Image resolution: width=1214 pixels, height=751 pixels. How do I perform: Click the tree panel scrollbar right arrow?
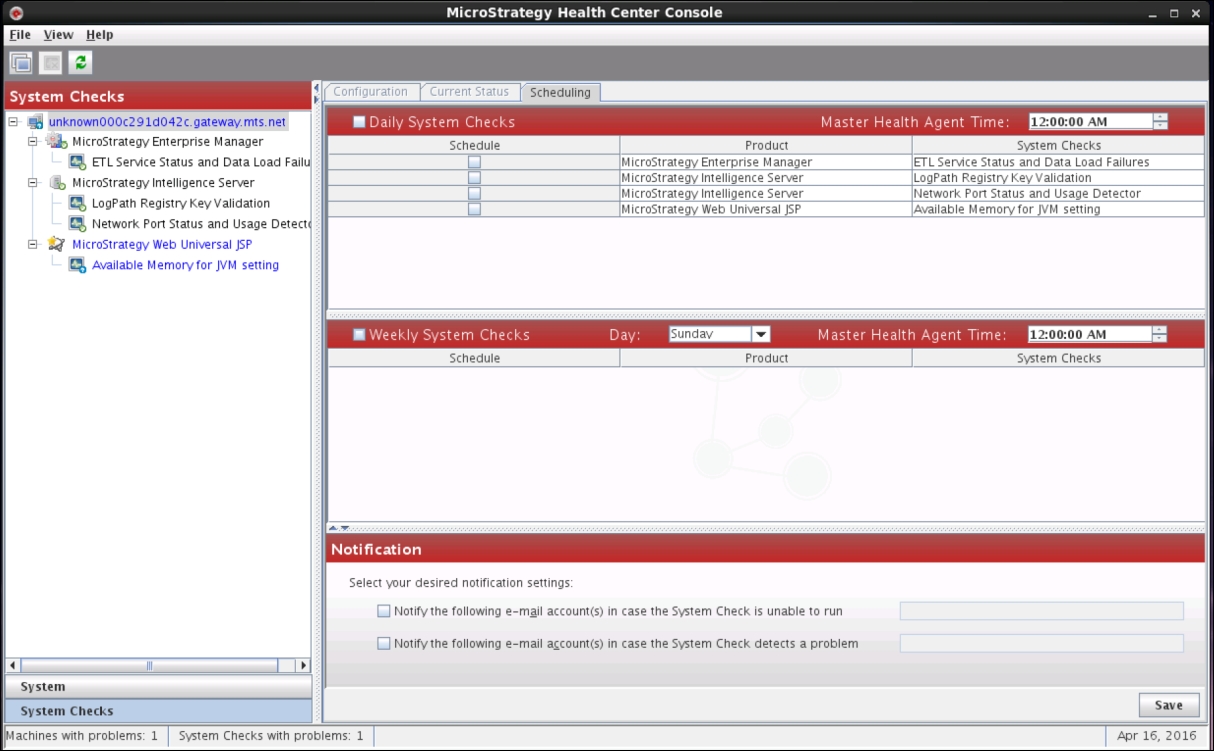point(304,666)
